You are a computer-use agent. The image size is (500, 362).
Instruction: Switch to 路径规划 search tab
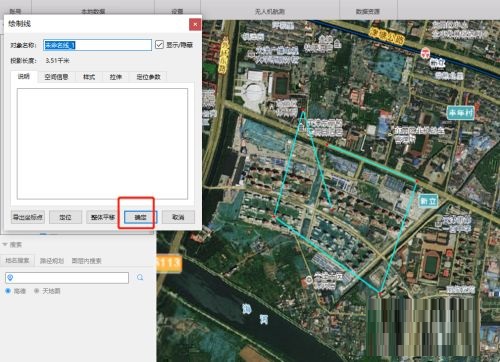coord(52,261)
